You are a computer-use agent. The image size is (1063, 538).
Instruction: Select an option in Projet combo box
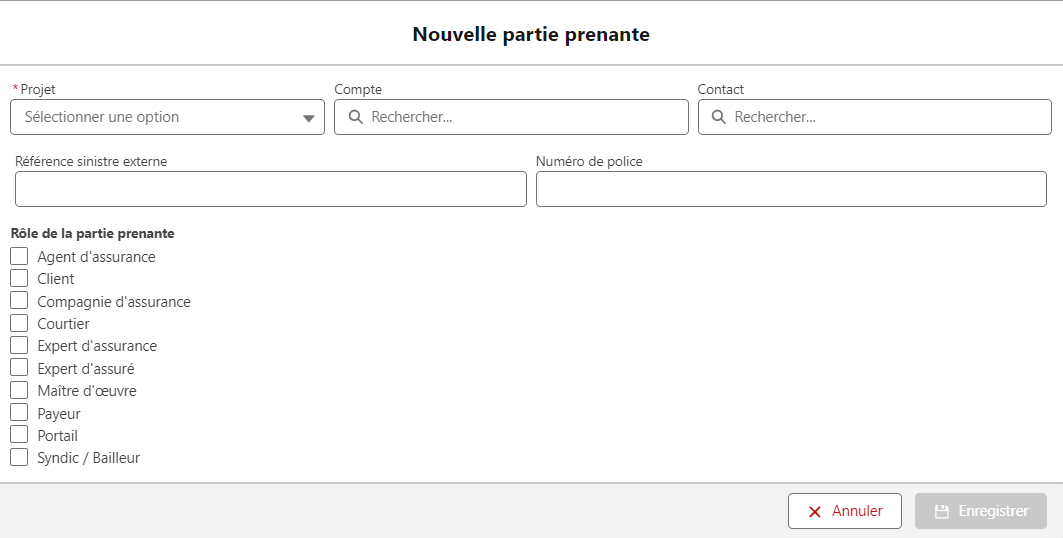pos(167,117)
